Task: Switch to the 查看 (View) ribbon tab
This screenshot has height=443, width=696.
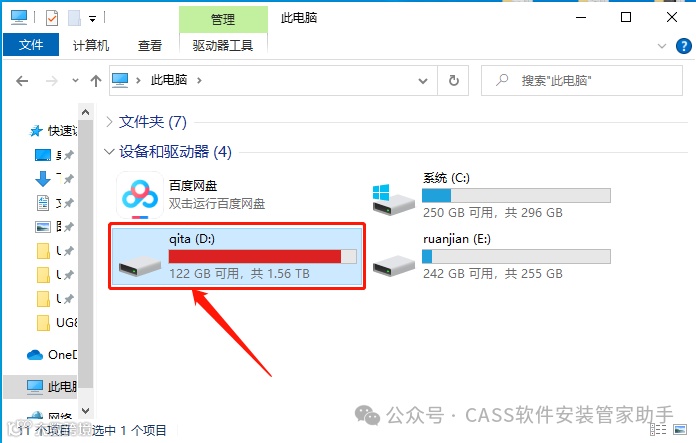Action: click(x=150, y=45)
